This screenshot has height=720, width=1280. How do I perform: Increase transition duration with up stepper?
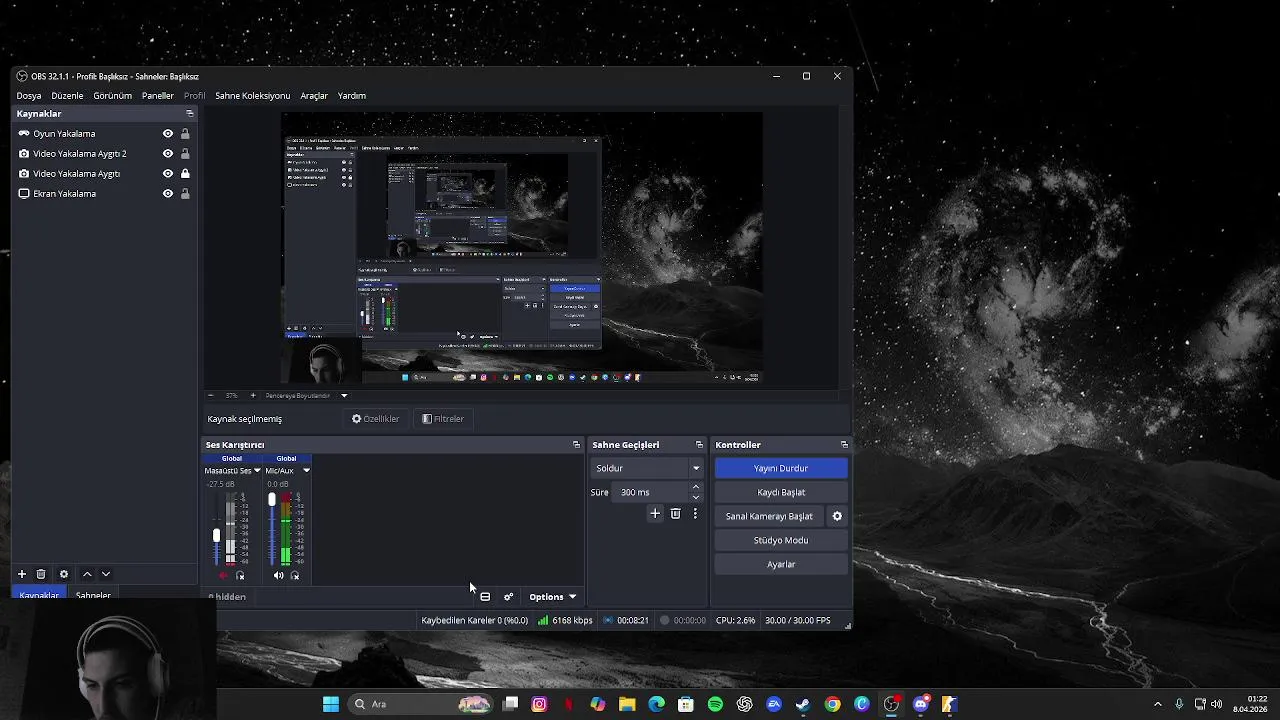coord(696,487)
